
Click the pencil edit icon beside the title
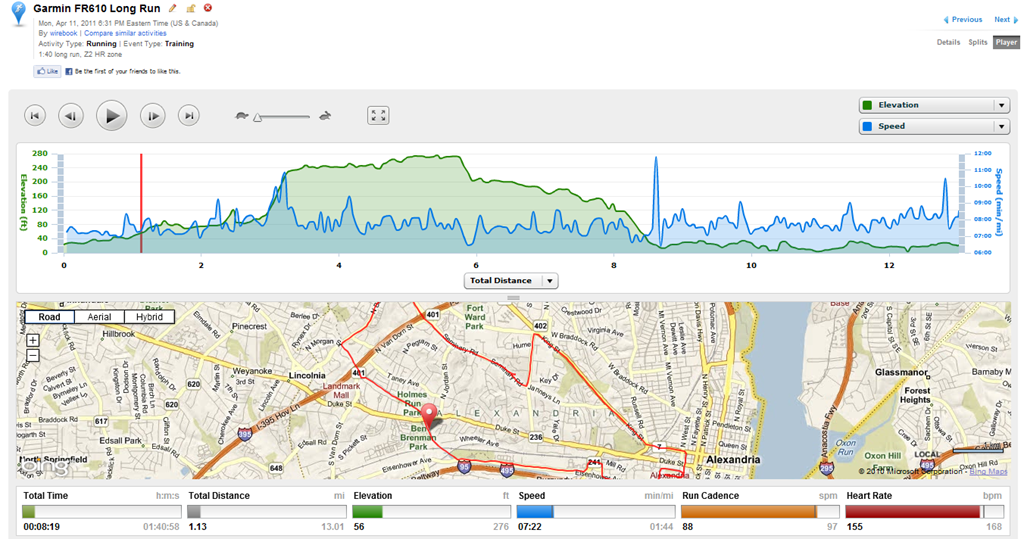173,8
